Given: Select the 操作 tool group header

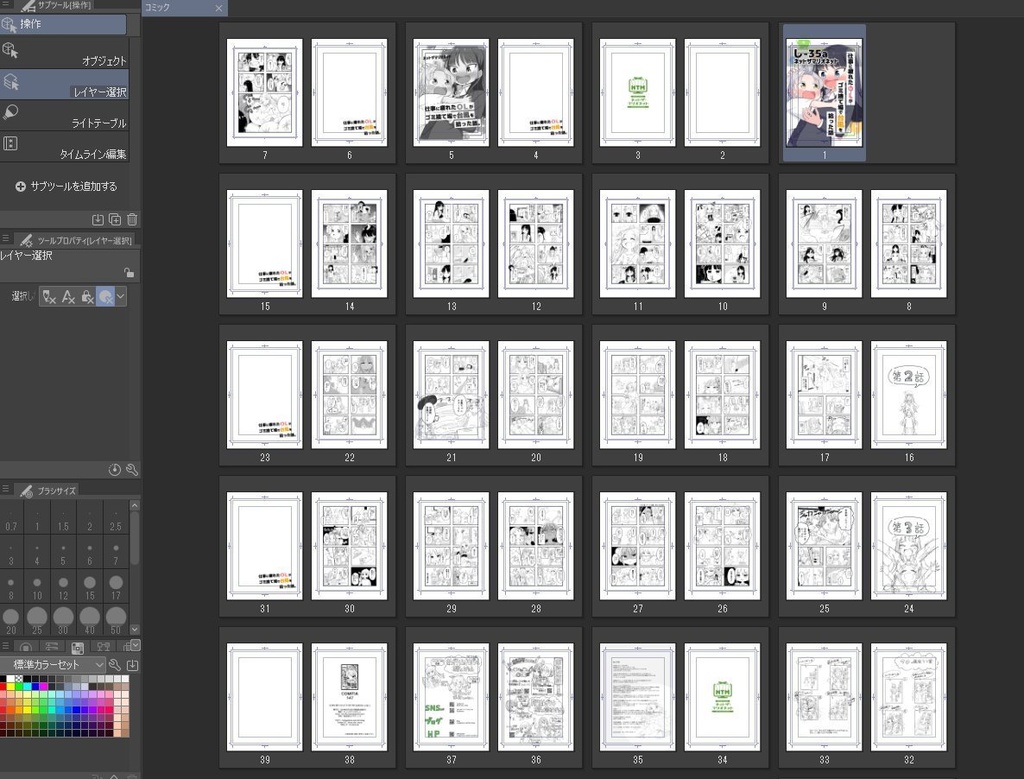Looking at the screenshot, I should (63, 24).
